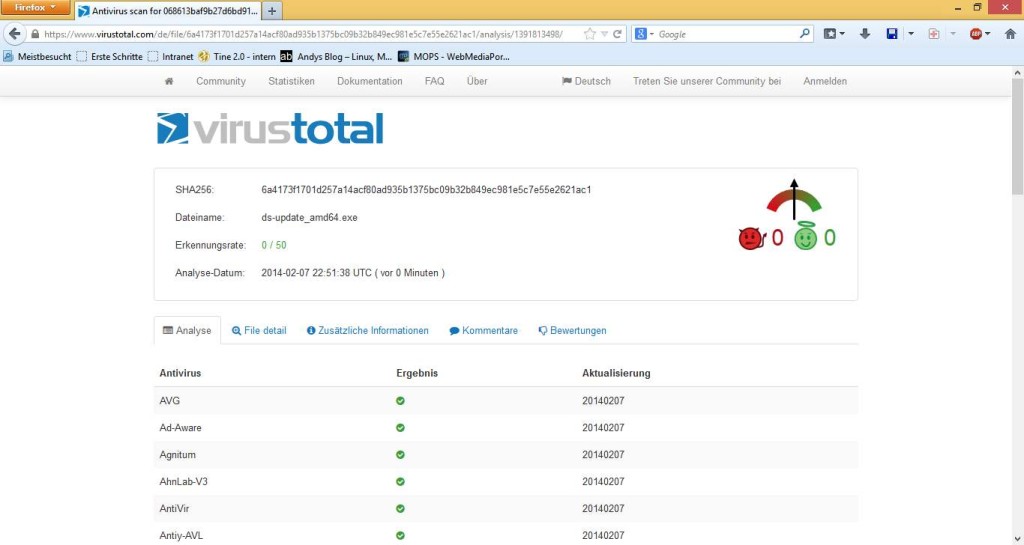Bookmark this page with the star icon
1024x545 pixels.
pos(589,34)
